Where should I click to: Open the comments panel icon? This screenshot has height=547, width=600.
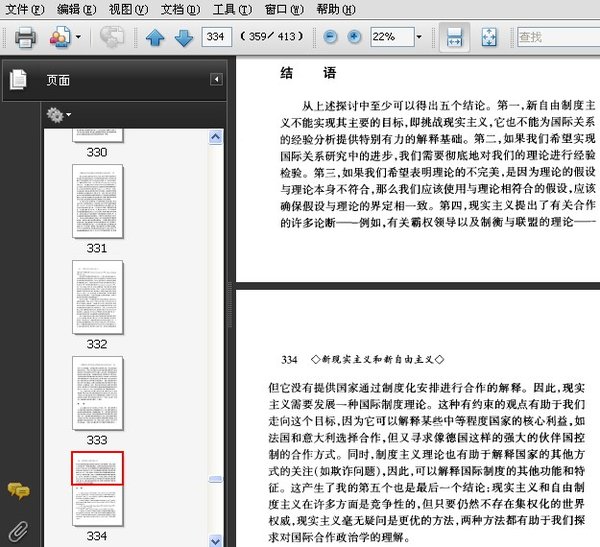(18, 491)
